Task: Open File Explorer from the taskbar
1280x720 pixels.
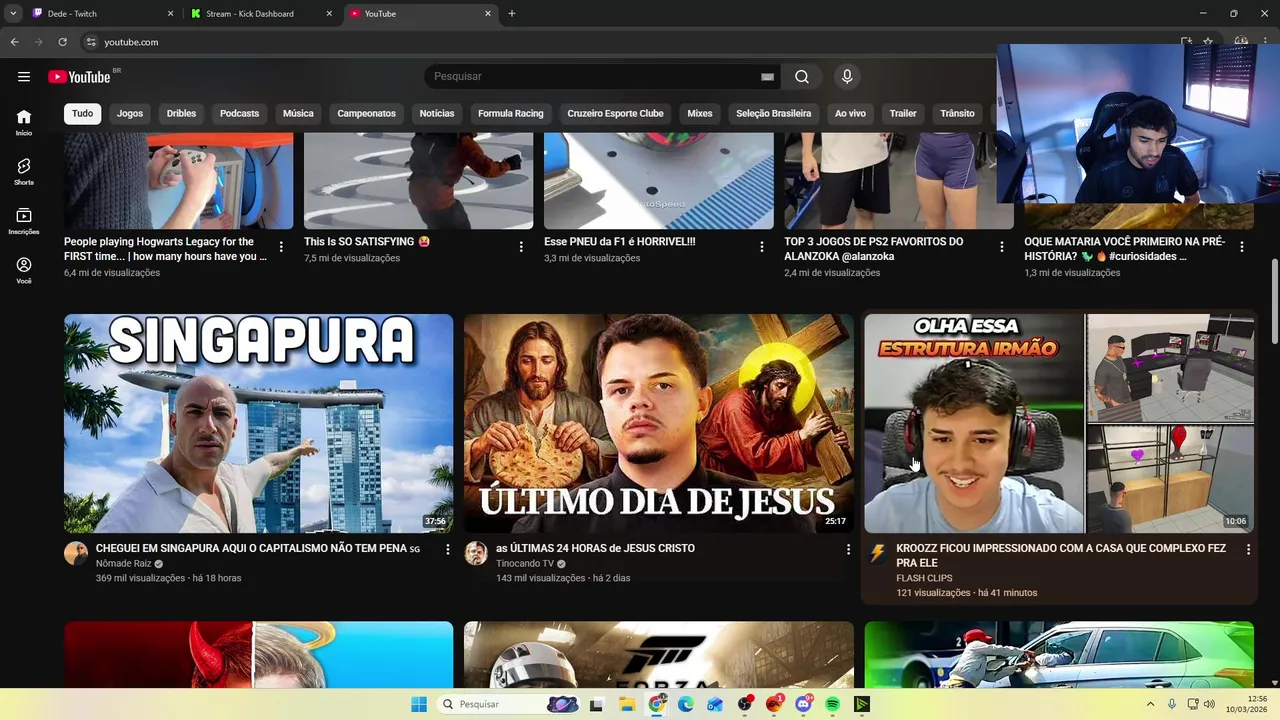Action: [627, 704]
